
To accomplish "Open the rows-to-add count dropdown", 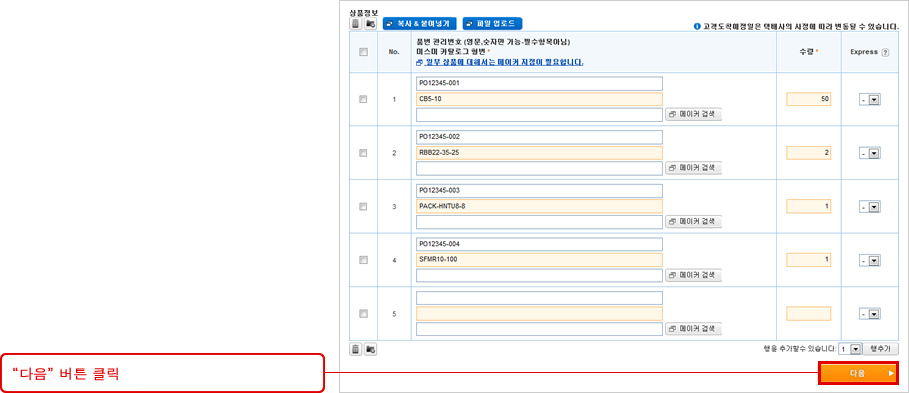I will tap(849, 349).
